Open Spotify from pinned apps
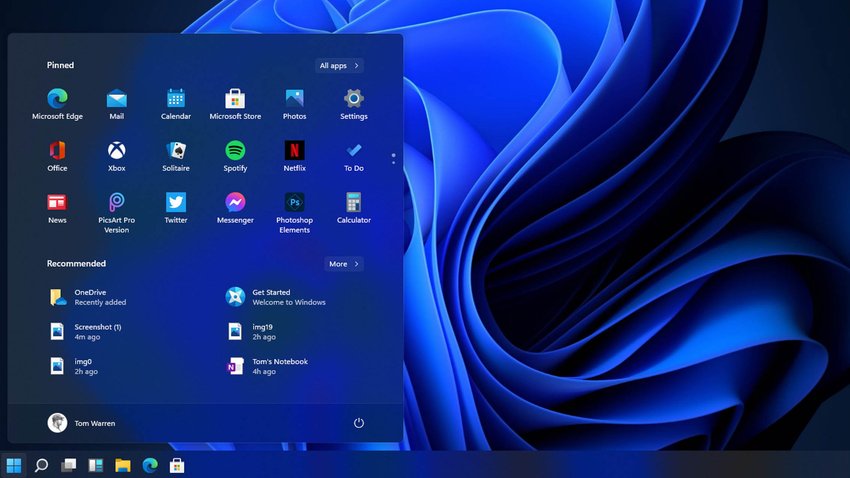This screenshot has width=850, height=478. tap(235, 156)
